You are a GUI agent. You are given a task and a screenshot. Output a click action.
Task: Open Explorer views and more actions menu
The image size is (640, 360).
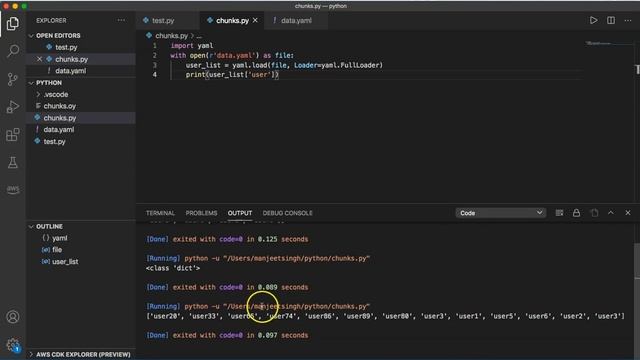[121, 20]
